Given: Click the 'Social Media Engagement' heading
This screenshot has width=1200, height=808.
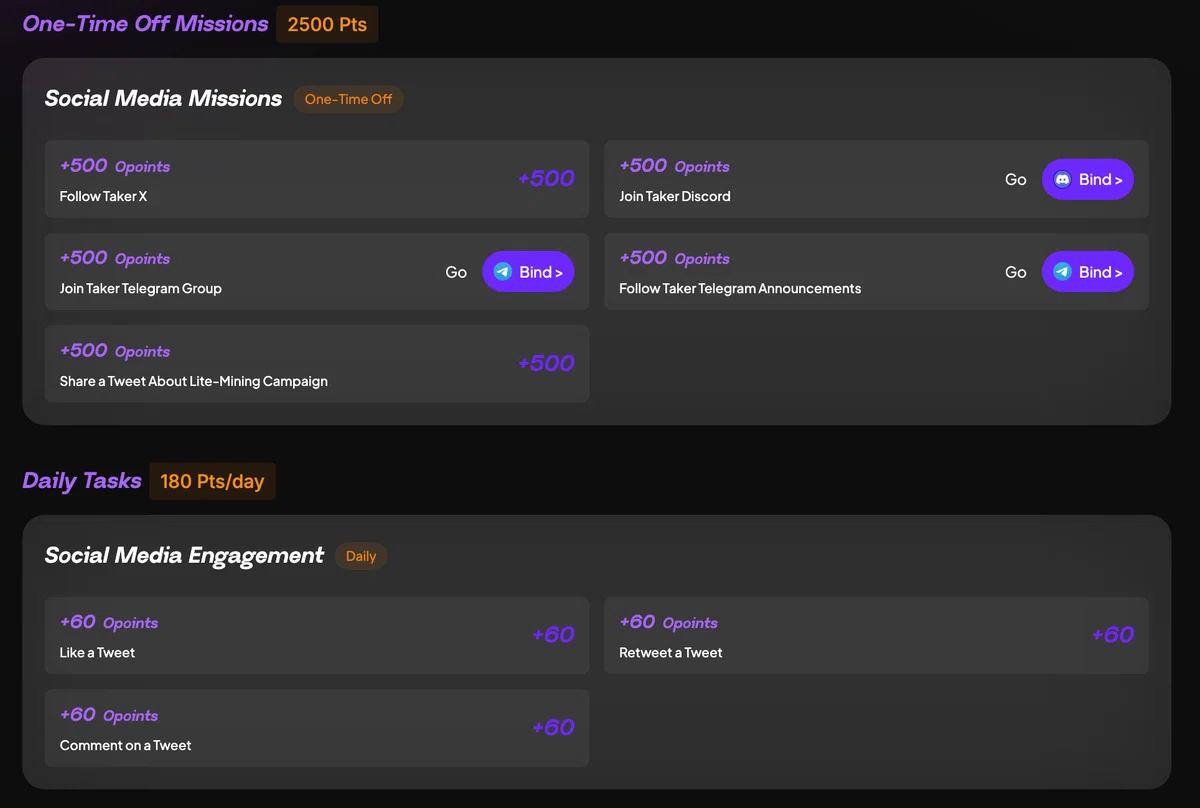Looking at the screenshot, I should 184,555.
